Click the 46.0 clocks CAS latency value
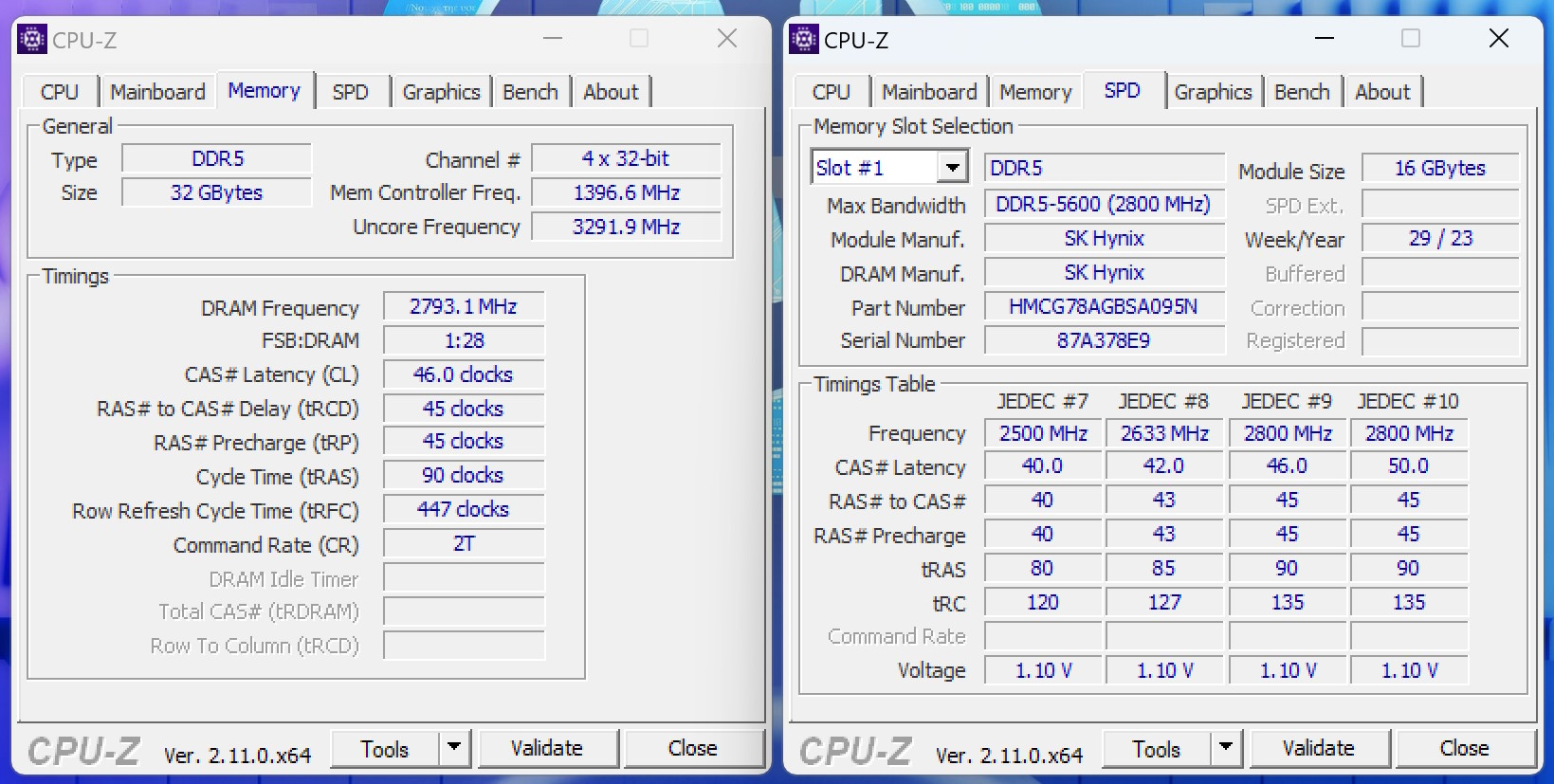 point(464,374)
